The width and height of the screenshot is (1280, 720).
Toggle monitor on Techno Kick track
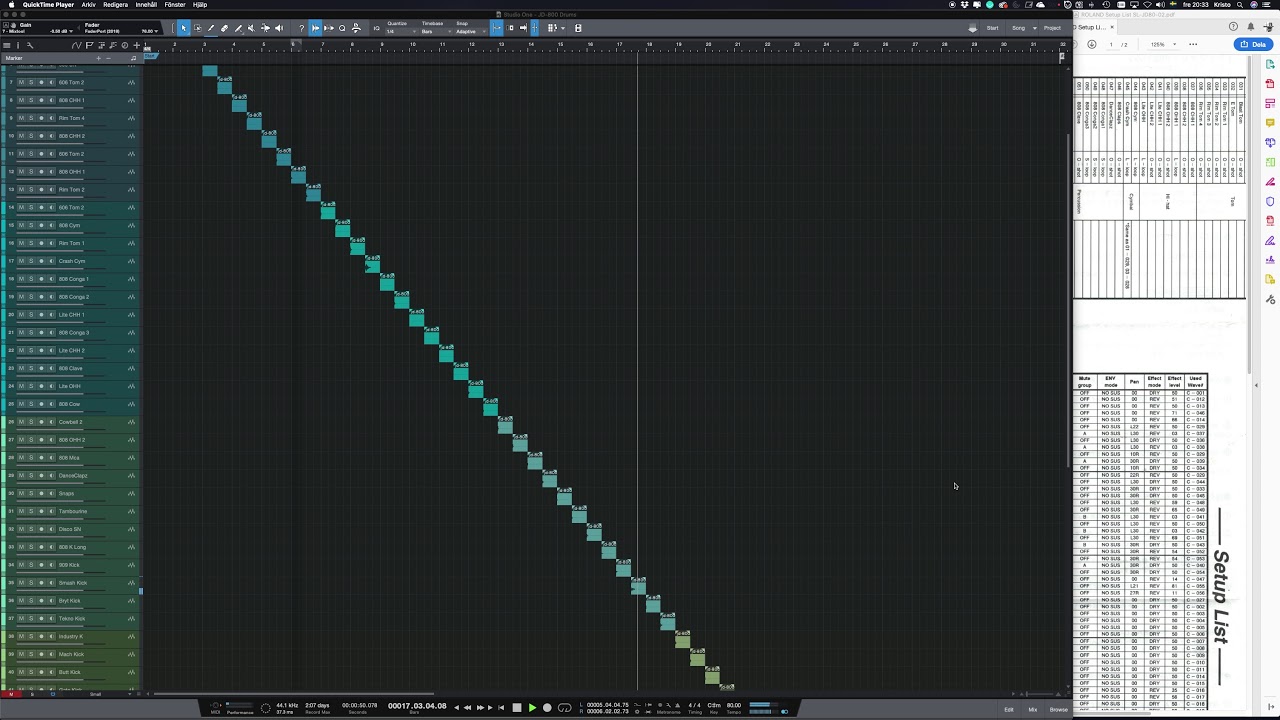[51, 618]
